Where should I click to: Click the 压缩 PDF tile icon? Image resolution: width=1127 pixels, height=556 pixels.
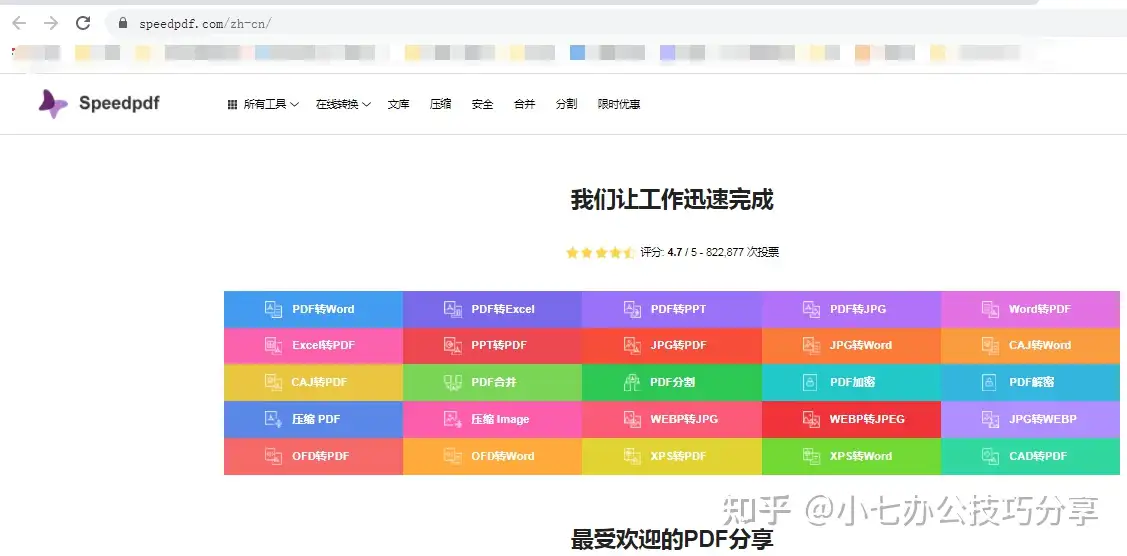tap(274, 419)
